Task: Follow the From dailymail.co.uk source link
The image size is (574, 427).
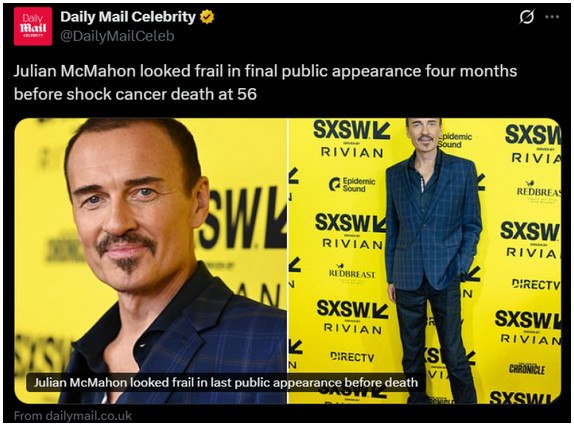Action: coord(73,416)
